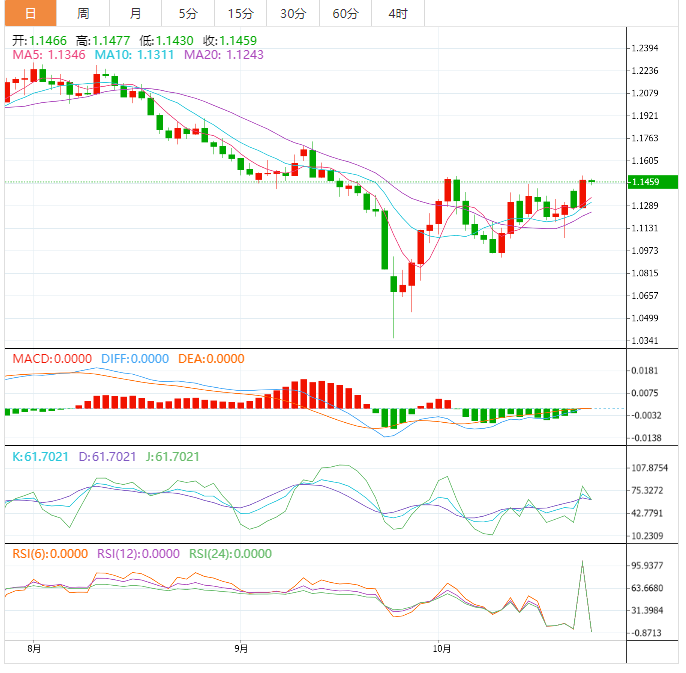Click the 10.2309 KDJ axis label
686x673 pixels.
[x=648, y=536]
